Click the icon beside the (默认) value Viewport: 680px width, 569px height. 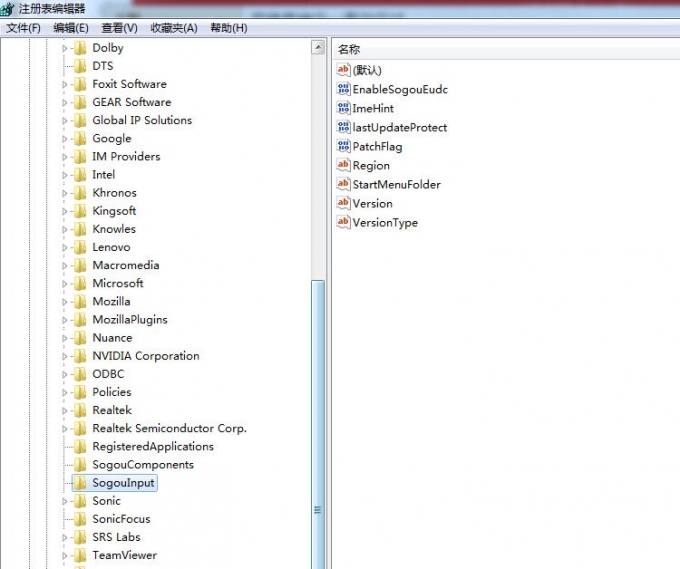tap(344, 71)
